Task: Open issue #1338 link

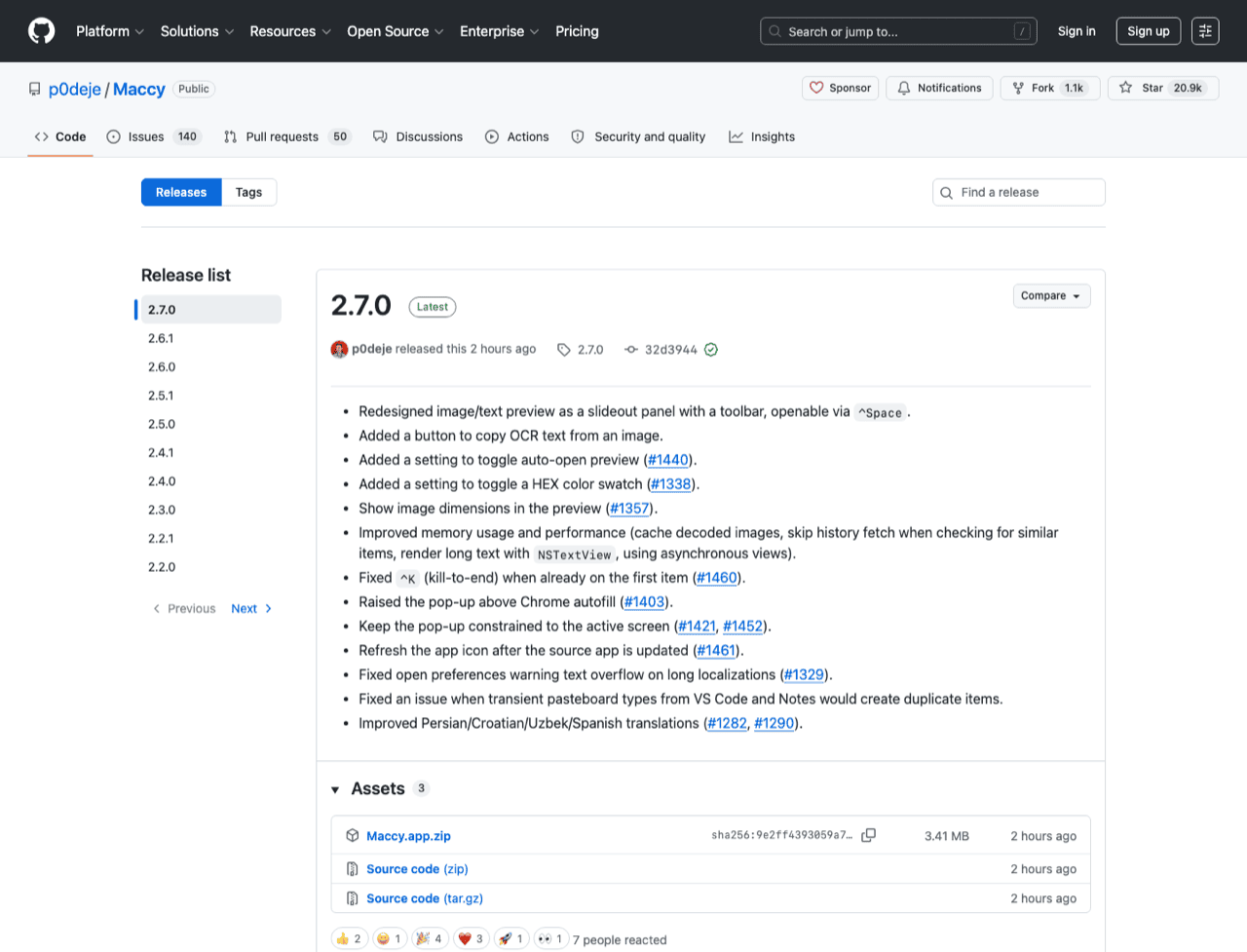Action: point(671,484)
